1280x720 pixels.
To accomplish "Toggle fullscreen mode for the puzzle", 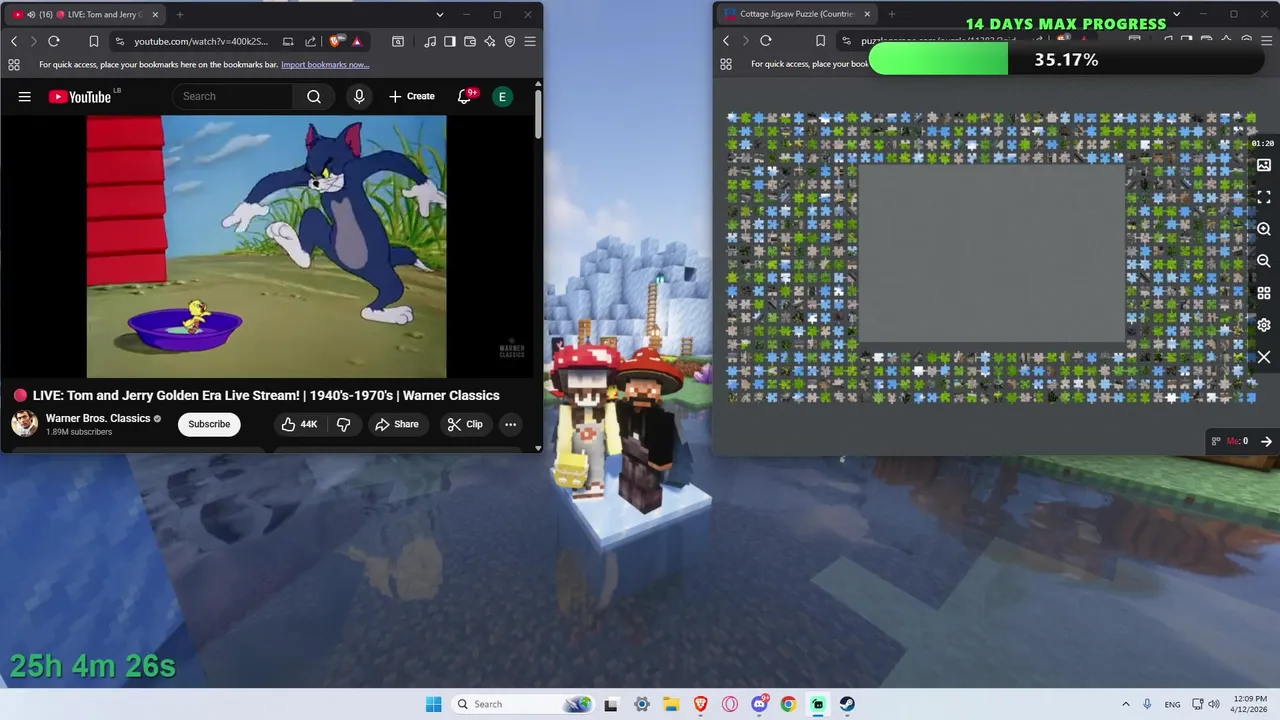I will (x=1264, y=197).
